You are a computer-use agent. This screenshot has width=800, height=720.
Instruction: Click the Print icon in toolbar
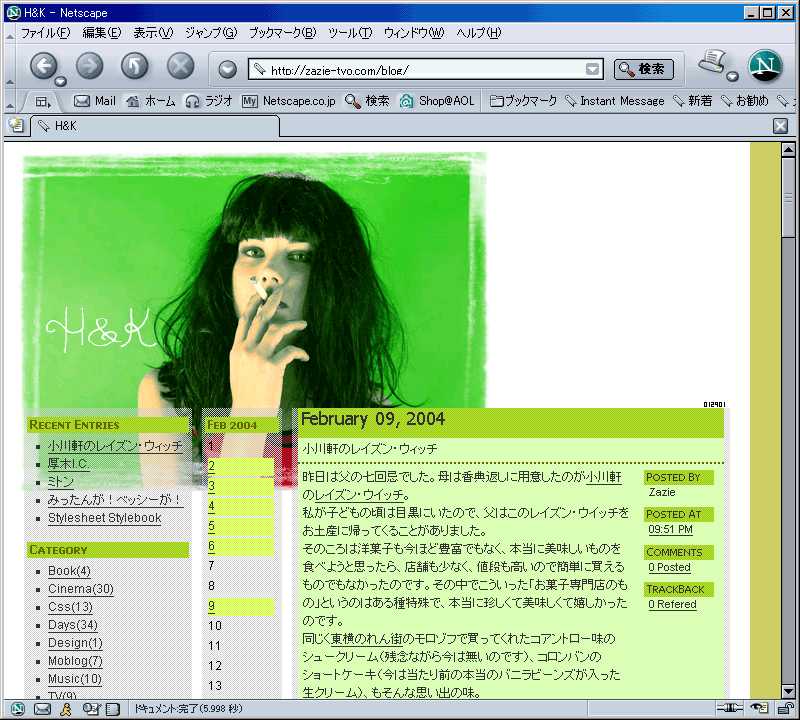pyautogui.click(x=712, y=62)
